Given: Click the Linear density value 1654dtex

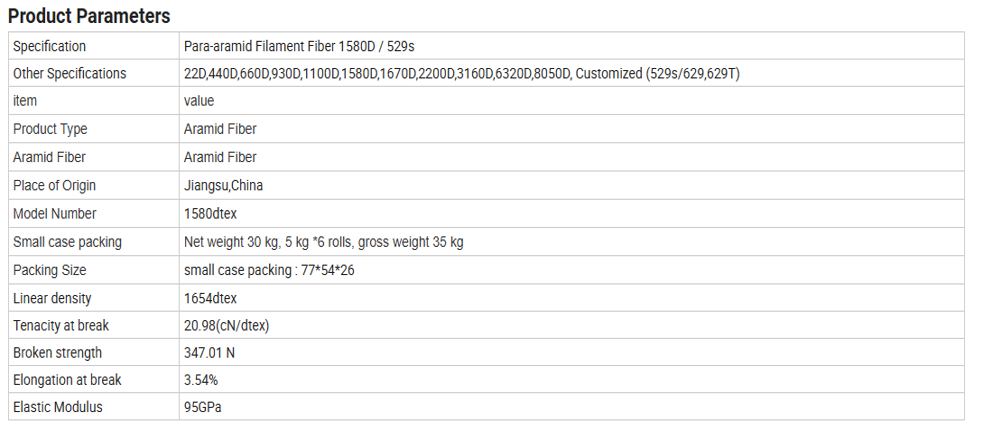Looking at the screenshot, I should click(x=210, y=298).
